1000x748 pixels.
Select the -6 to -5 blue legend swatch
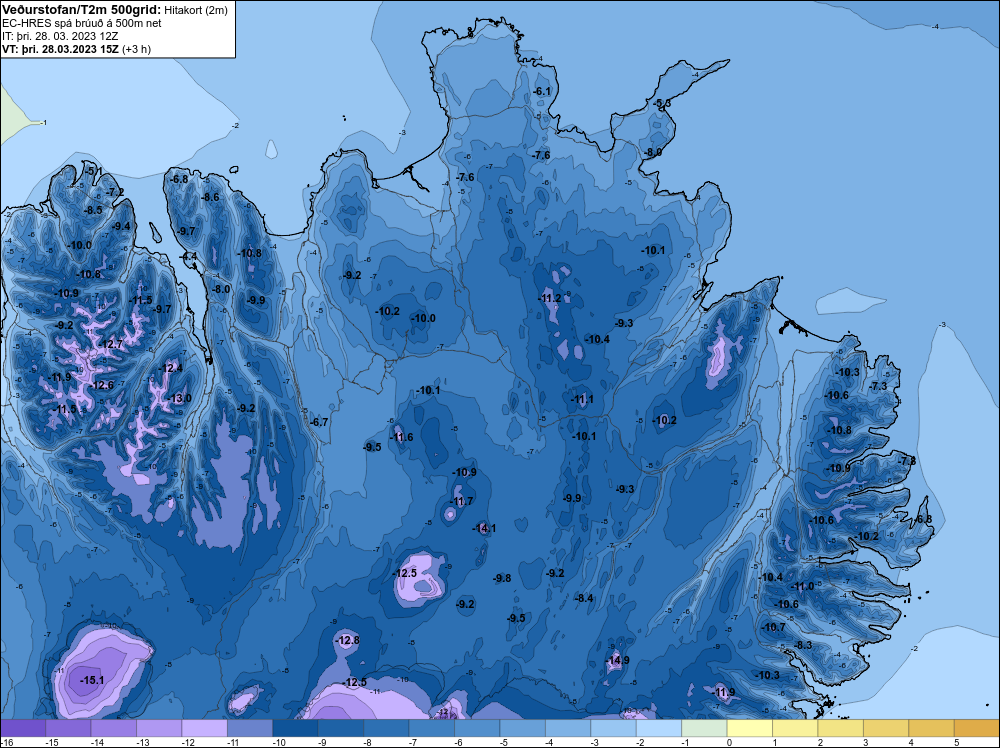477,728
